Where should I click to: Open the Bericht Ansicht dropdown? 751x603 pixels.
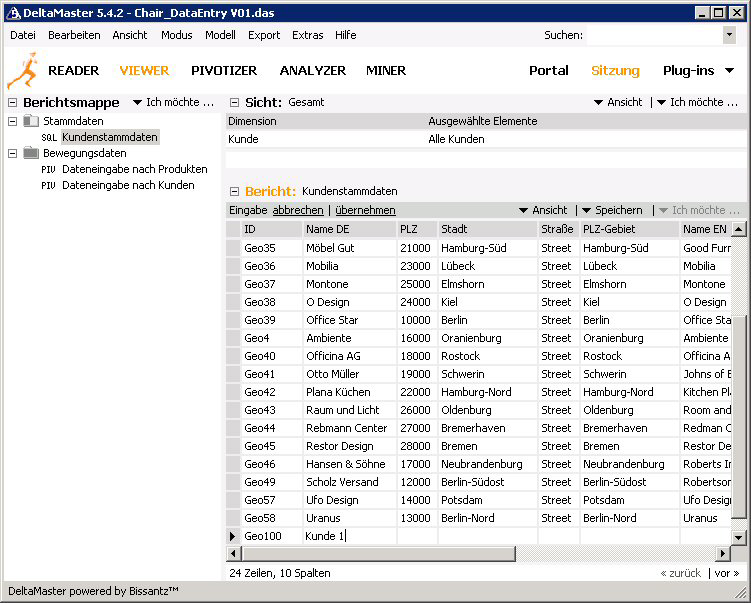(543, 210)
